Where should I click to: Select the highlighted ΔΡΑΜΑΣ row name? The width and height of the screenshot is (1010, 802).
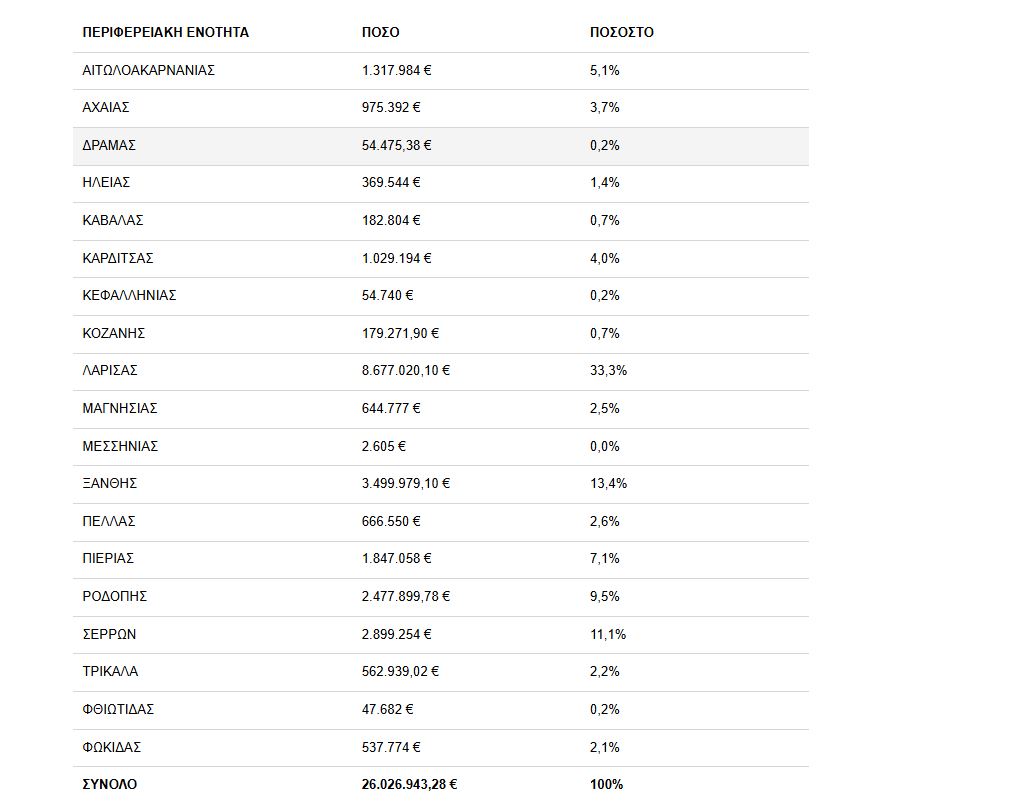click(x=109, y=145)
